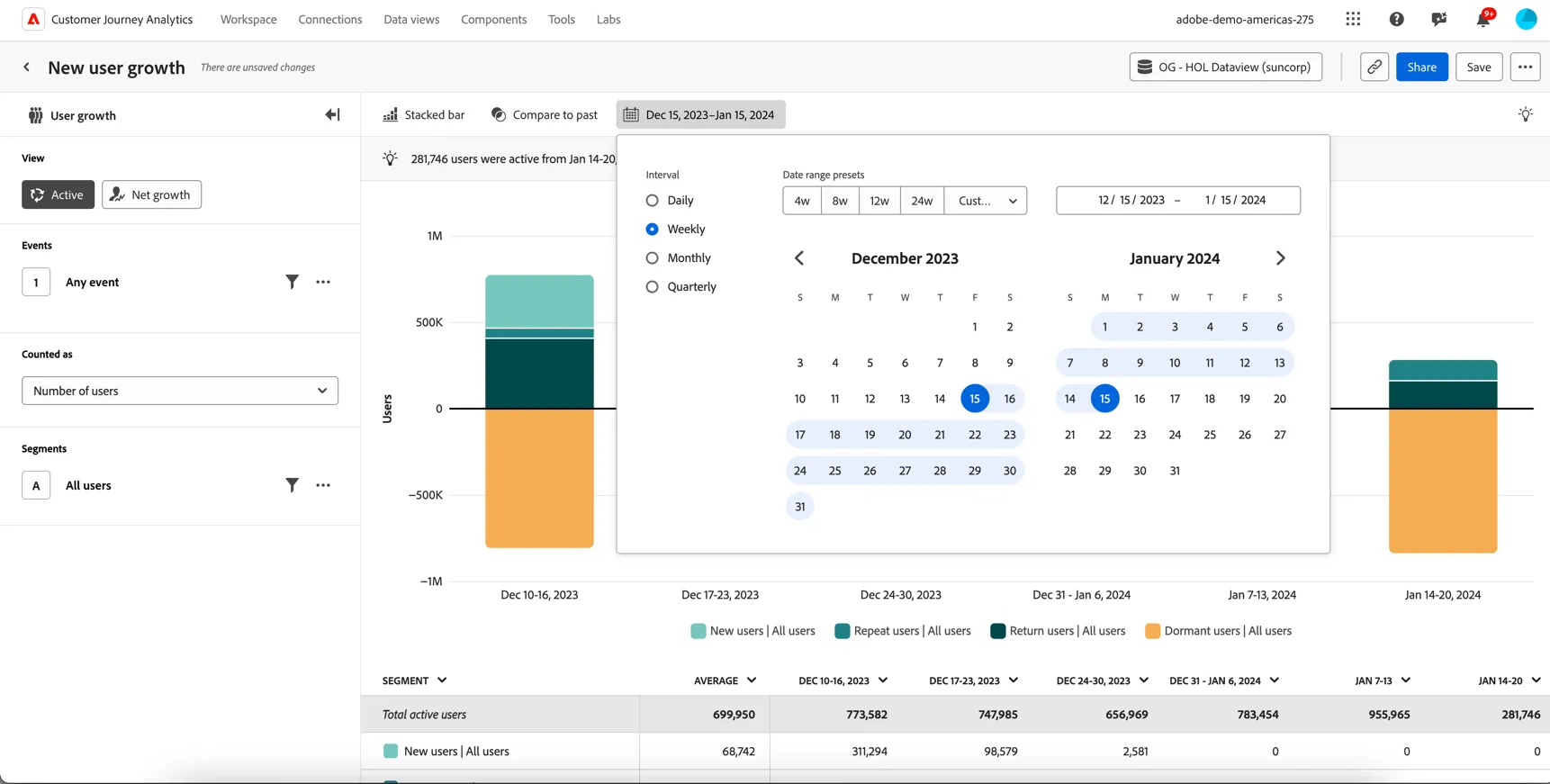Image resolution: width=1550 pixels, height=784 pixels.
Task: Click the Save button
Action: (x=1479, y=67)
